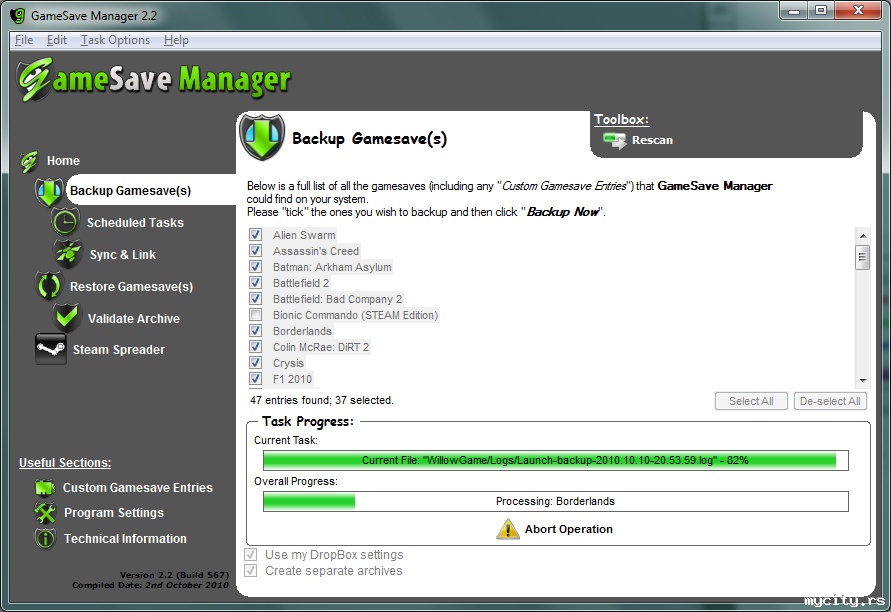Toggle the Battlefield 2 checkbox
Viewport: 891px width, 612px height.
tap(256, 282)
